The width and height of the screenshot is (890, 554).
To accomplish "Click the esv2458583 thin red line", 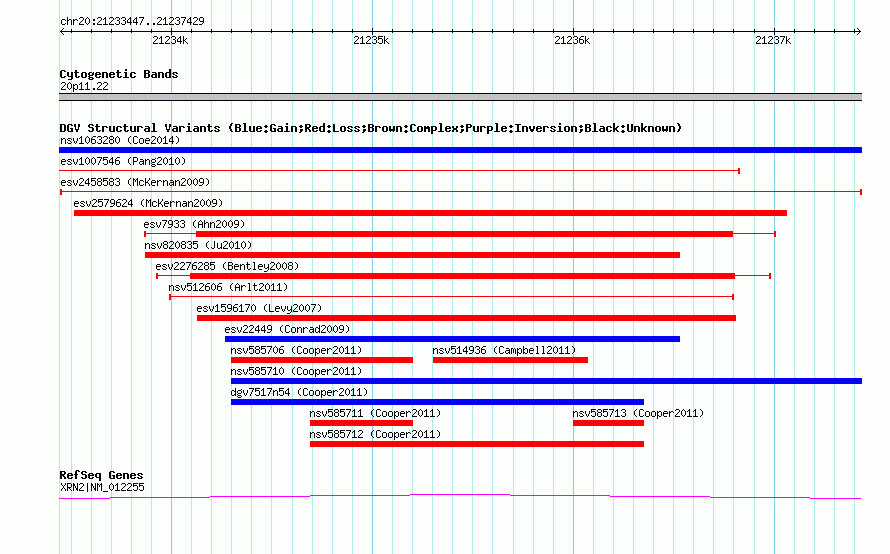I will pos(461,192).
